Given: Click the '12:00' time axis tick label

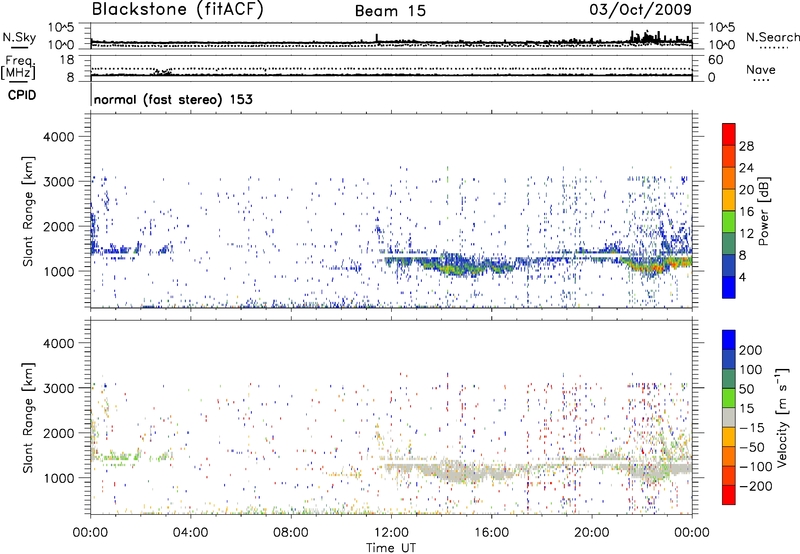Looking at the screenshot, I should coord(391,533).
